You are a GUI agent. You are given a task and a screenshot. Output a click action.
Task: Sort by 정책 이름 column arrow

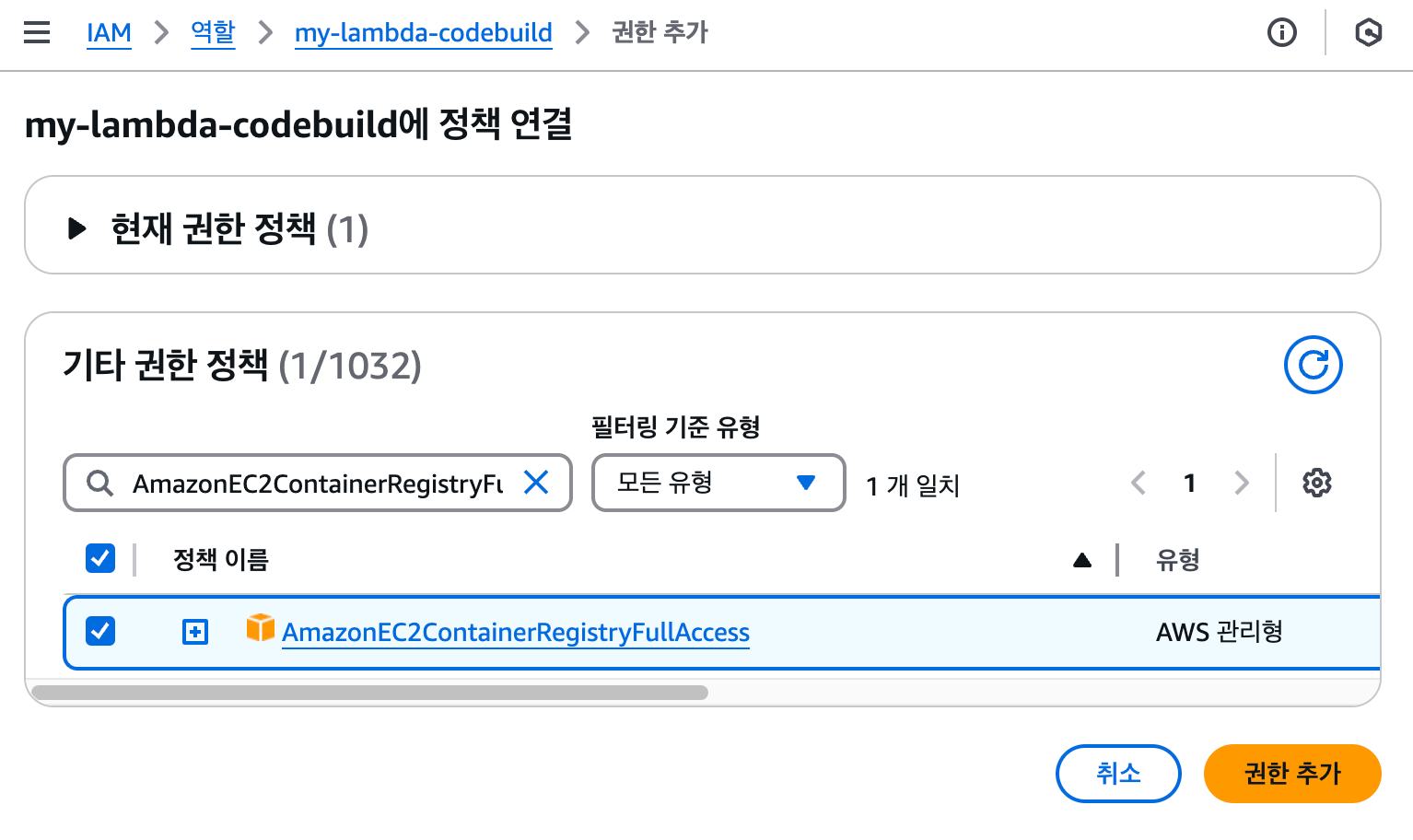(x=1082, y=560)
